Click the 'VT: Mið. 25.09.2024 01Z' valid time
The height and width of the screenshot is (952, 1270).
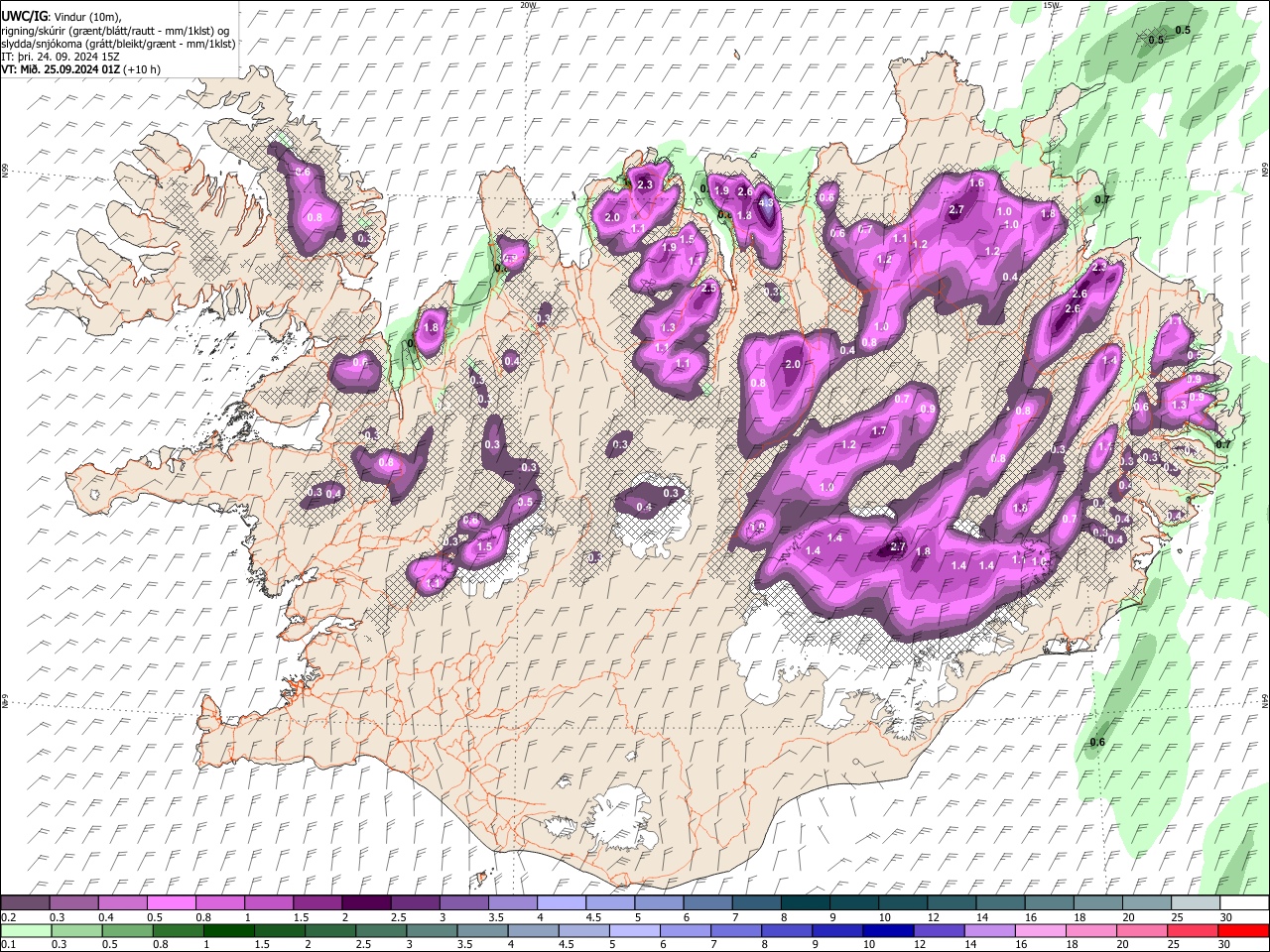click(x=62, y=69)
